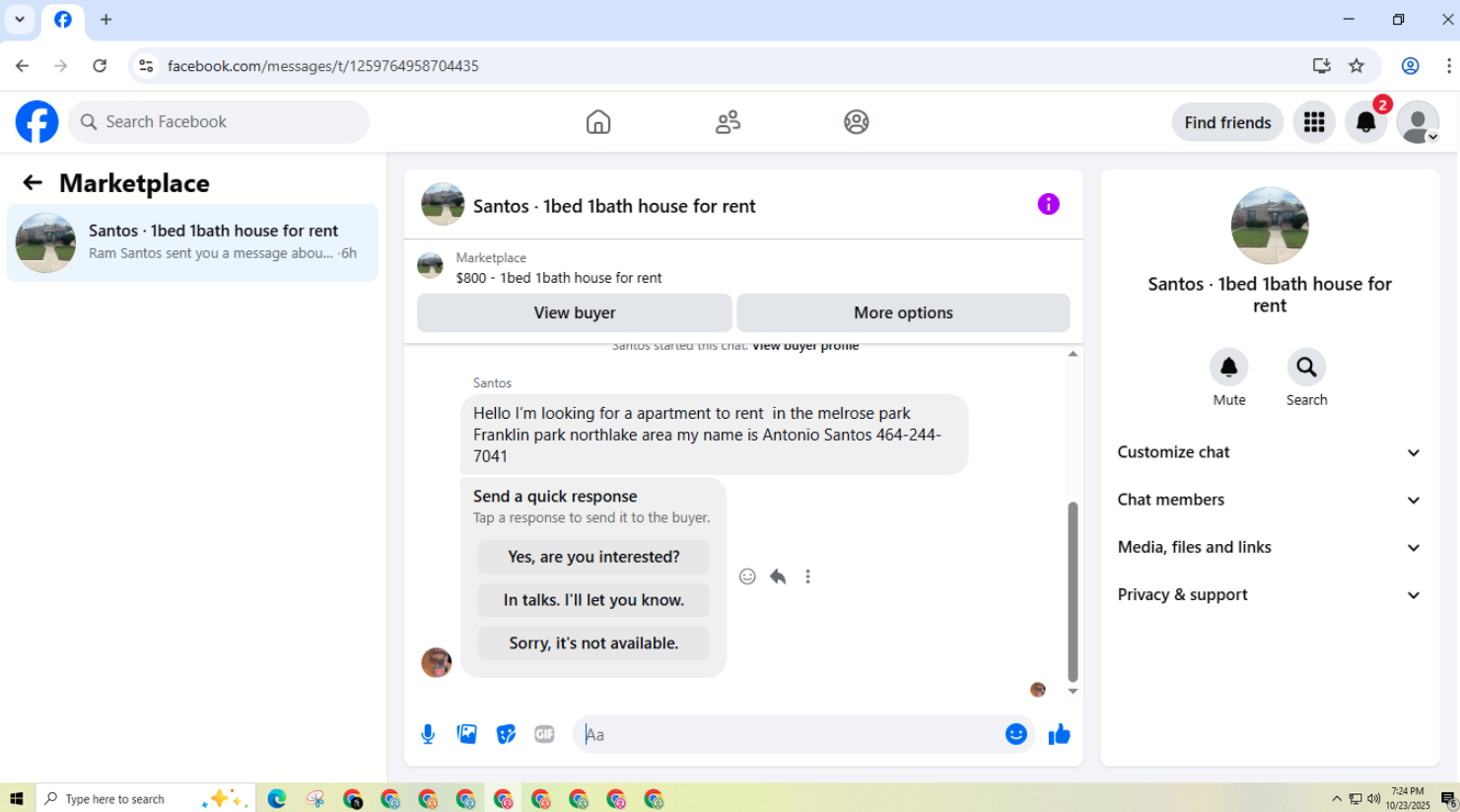Attach a photo with image icon
1460x812 pixels.
click(467, 734)
